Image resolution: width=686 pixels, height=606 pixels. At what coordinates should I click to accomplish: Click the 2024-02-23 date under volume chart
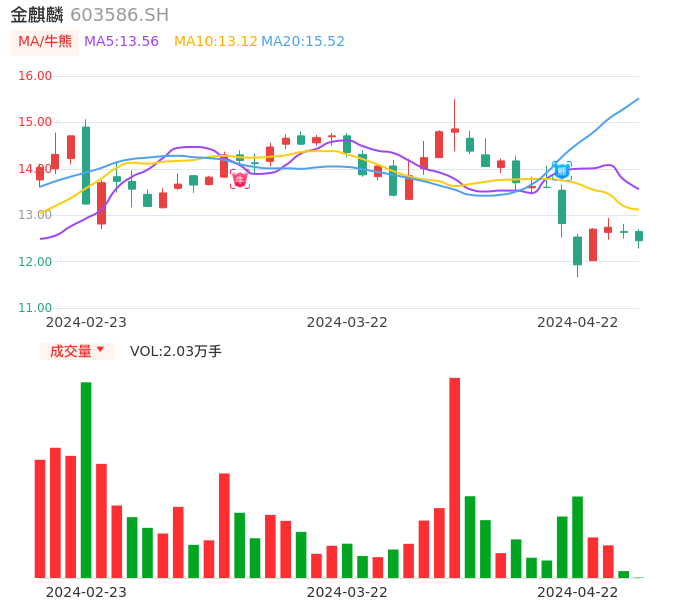[86, 592]
